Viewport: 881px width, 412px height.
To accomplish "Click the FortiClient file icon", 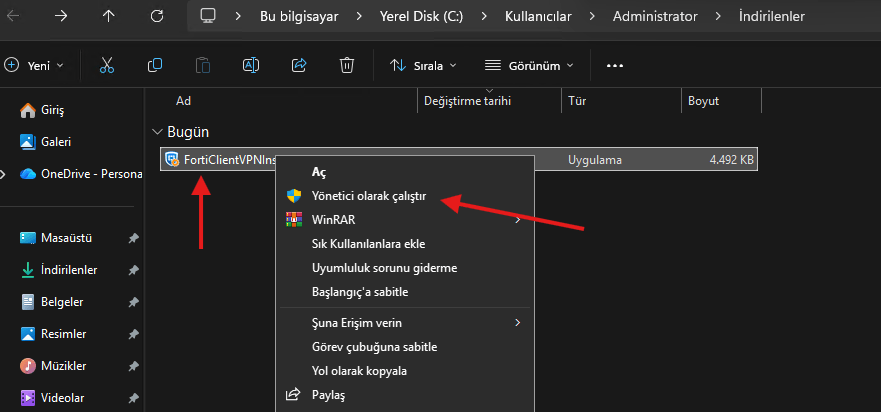I will click(x=172, y=160).
